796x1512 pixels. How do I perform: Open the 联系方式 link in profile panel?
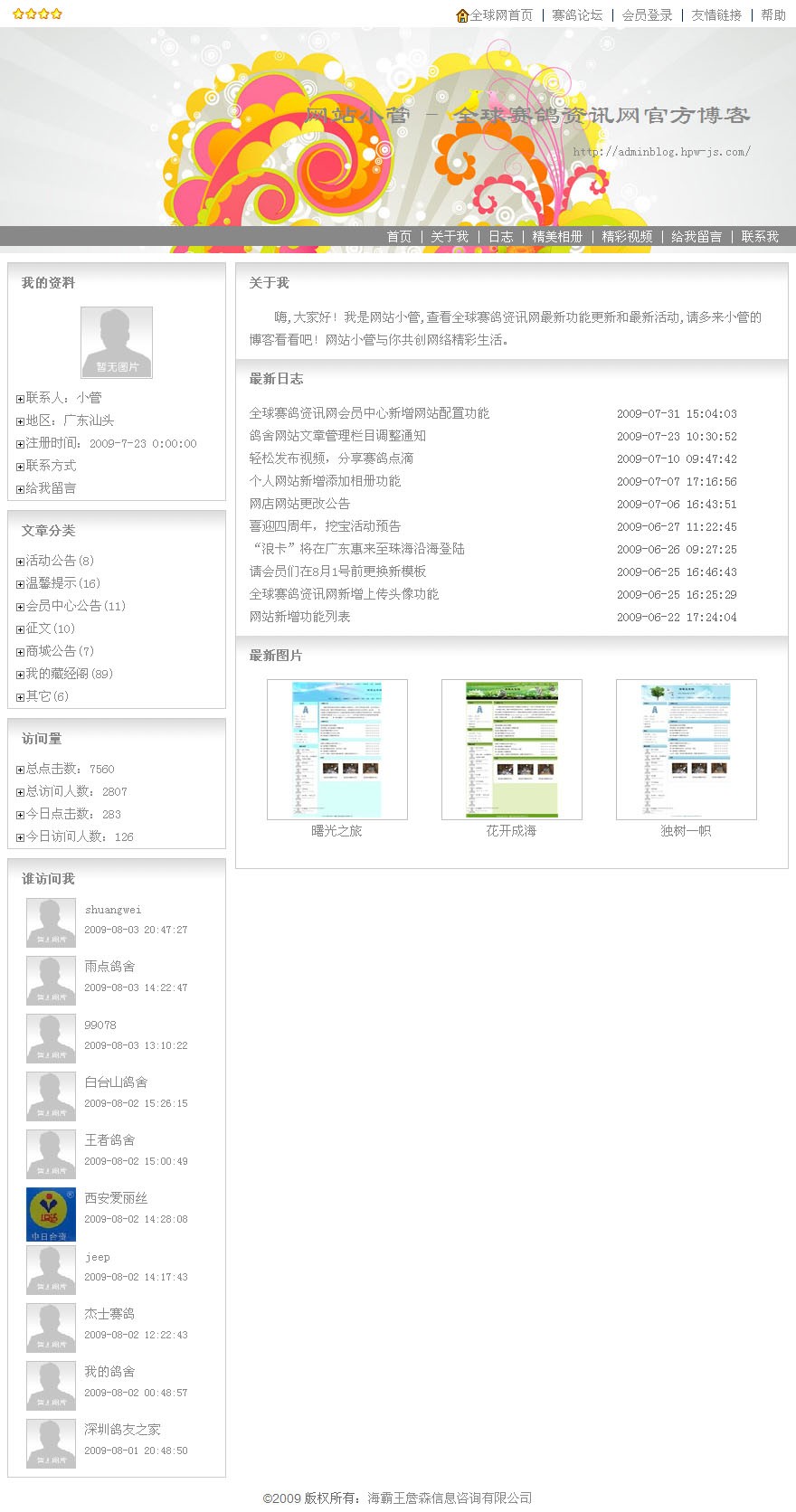coord(51,466)
